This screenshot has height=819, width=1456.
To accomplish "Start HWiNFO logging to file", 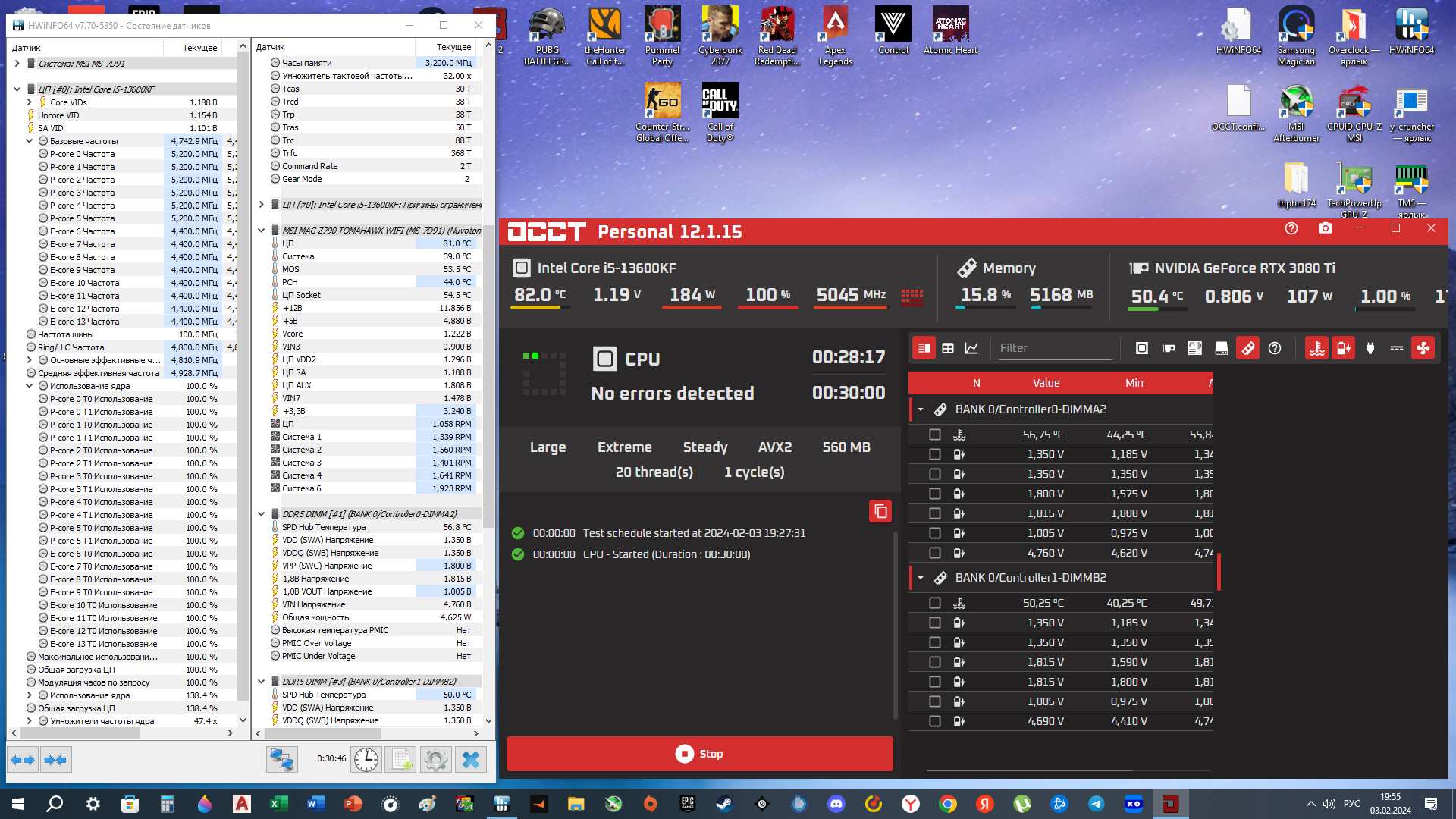I will click(x=401, y=759).
